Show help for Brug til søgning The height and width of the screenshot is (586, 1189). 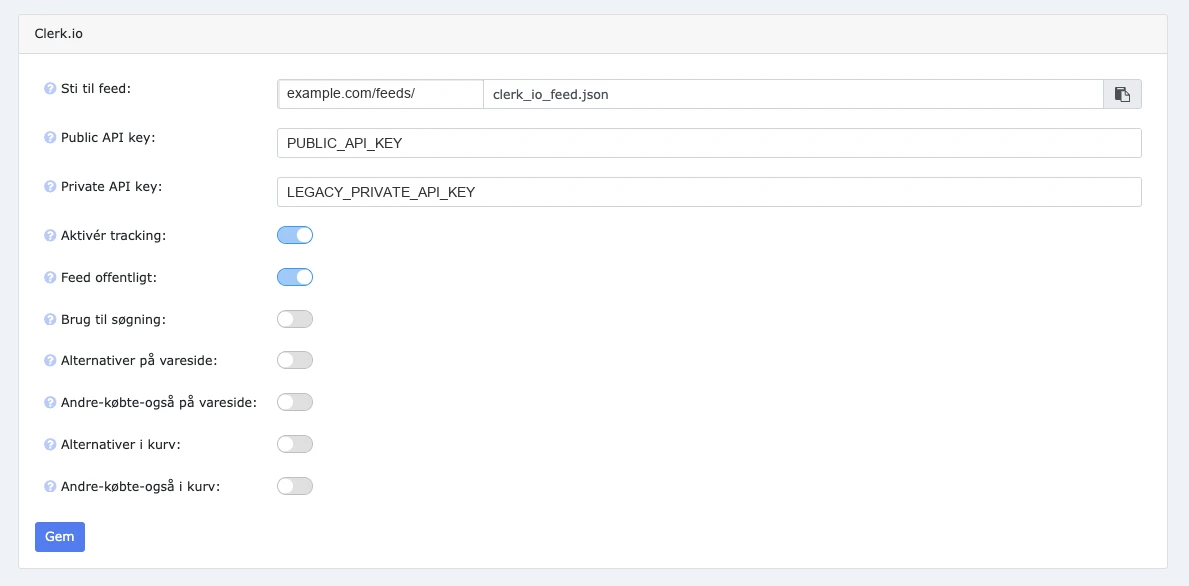51,319
